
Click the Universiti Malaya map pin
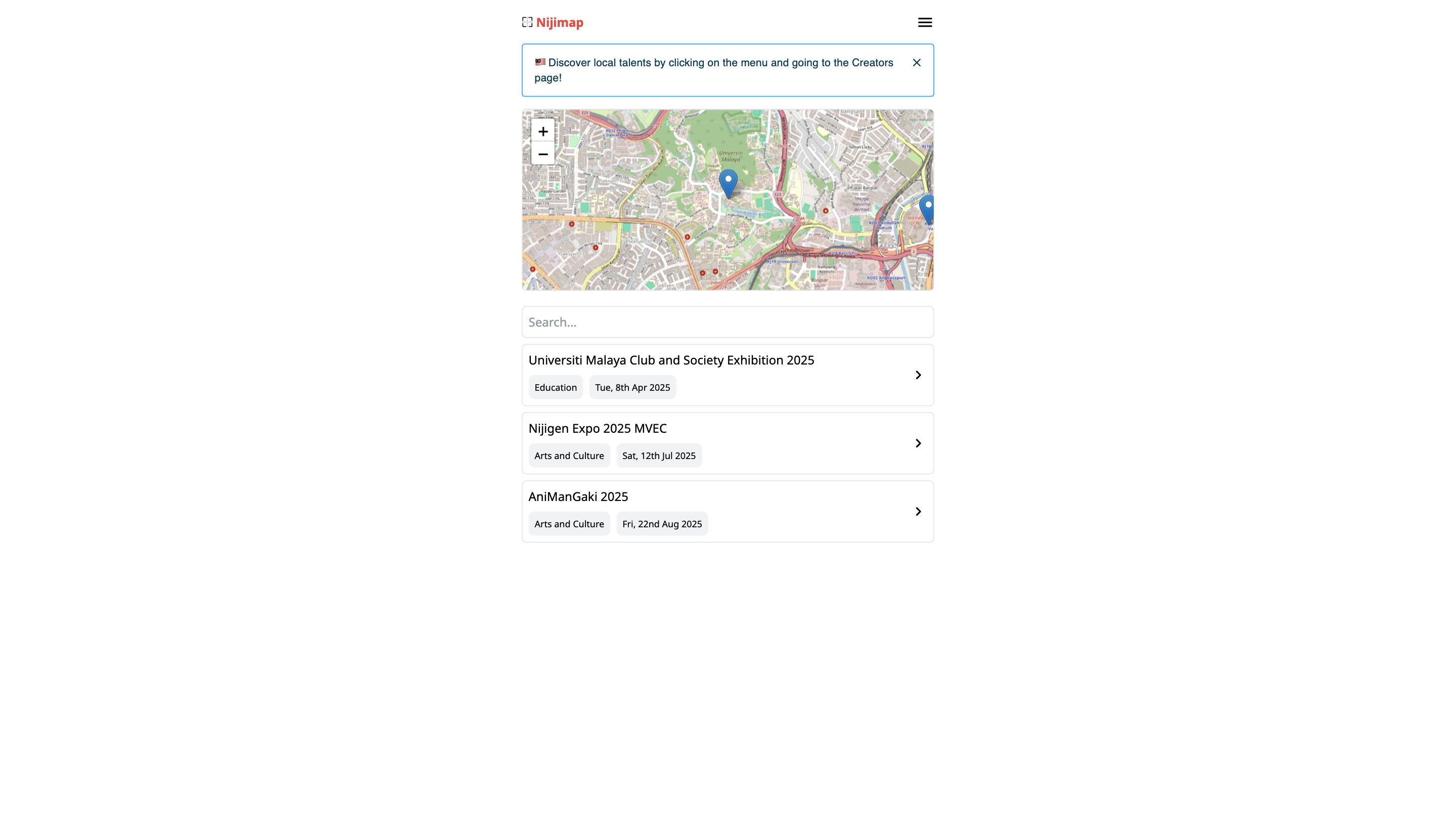pyautogui.click(x=728, y=183)
